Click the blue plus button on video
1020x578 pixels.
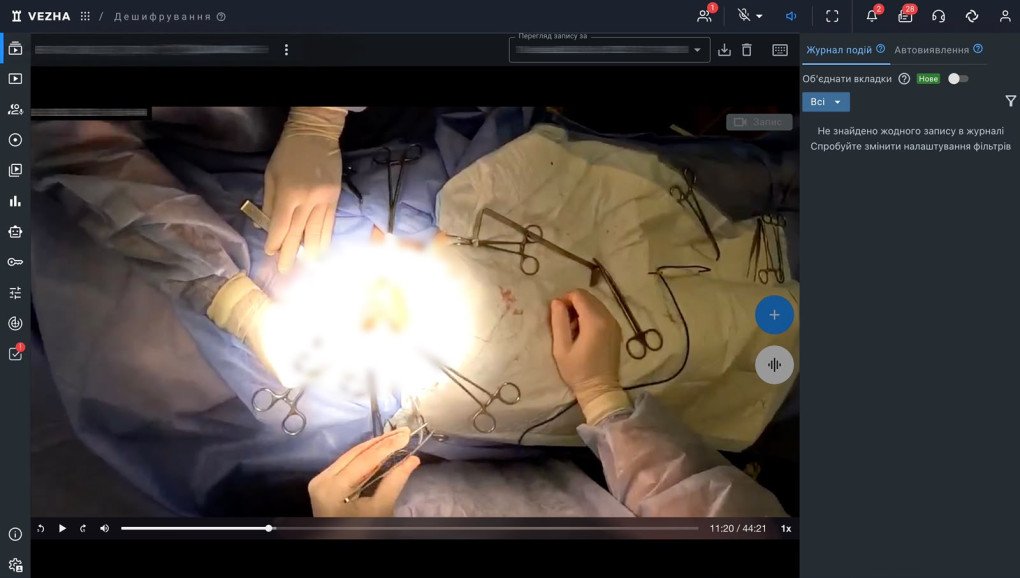pyautogui.click(x=774, y=315)
